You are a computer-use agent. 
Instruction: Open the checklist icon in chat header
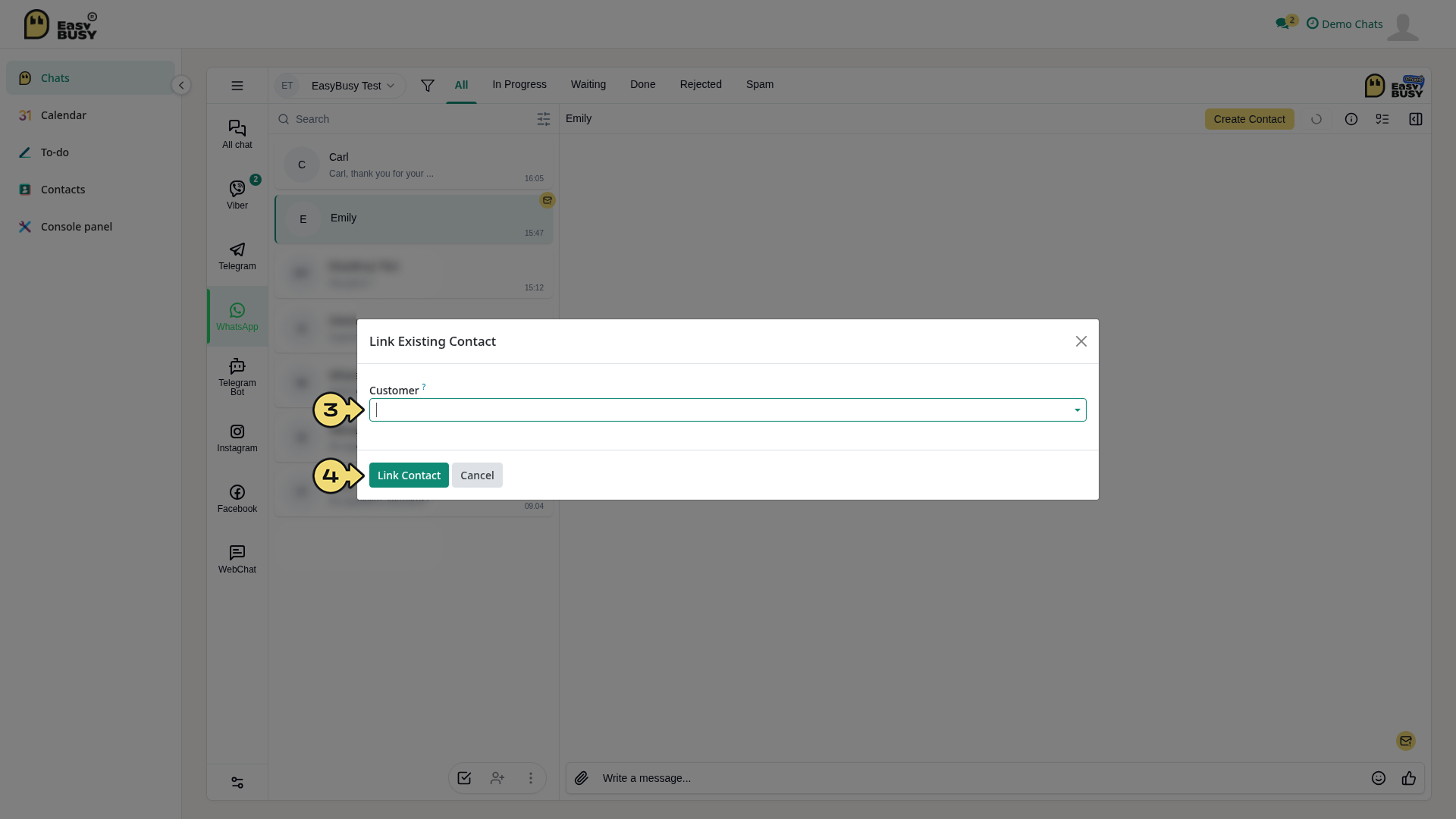click(1382, 119)
